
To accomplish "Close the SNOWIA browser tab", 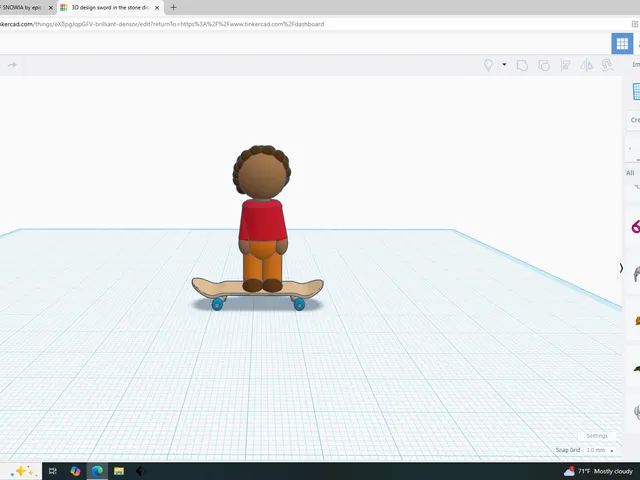I will (51, 8).
